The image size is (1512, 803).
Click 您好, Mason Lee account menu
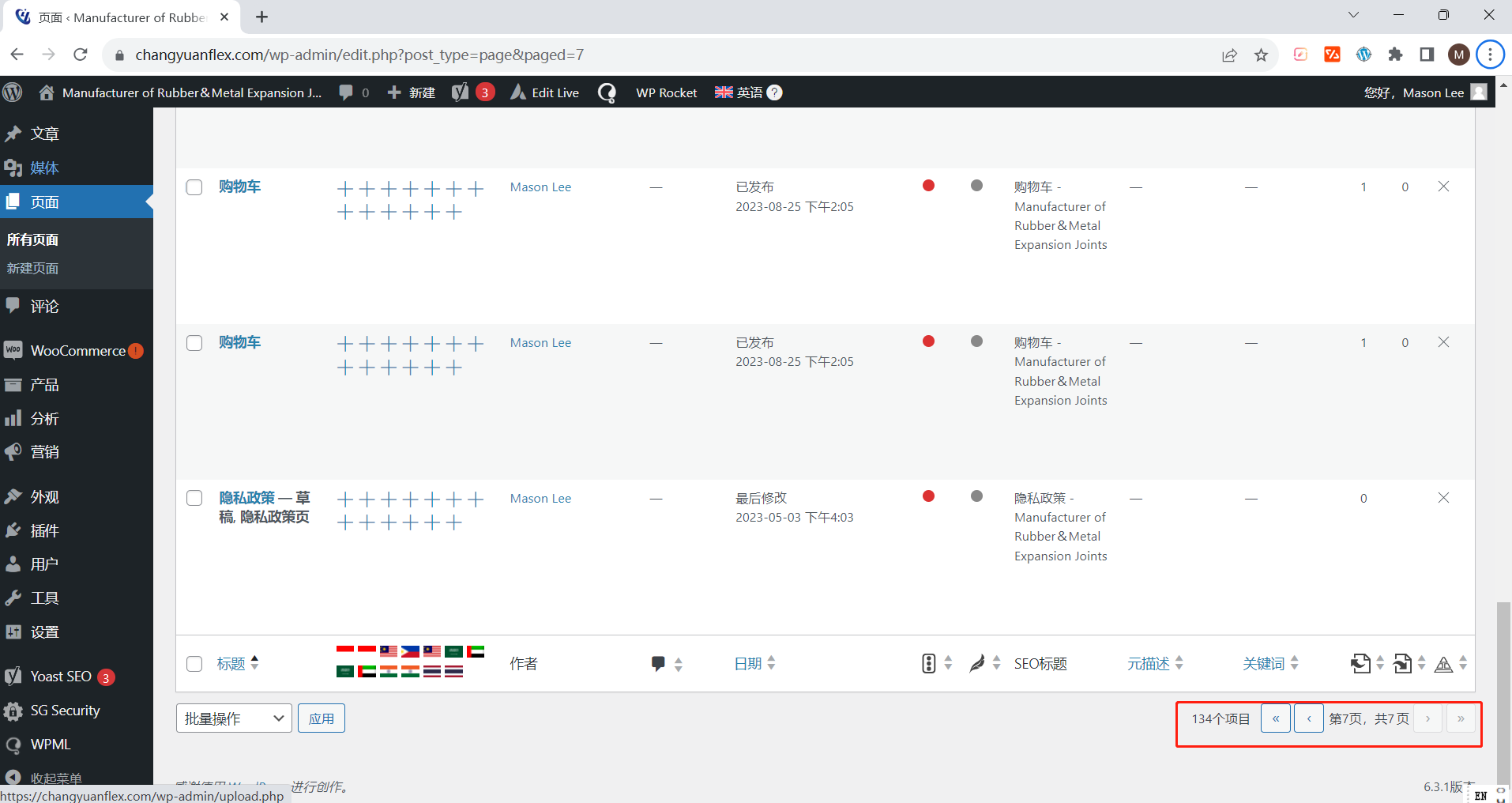(x=1425, y=92)
